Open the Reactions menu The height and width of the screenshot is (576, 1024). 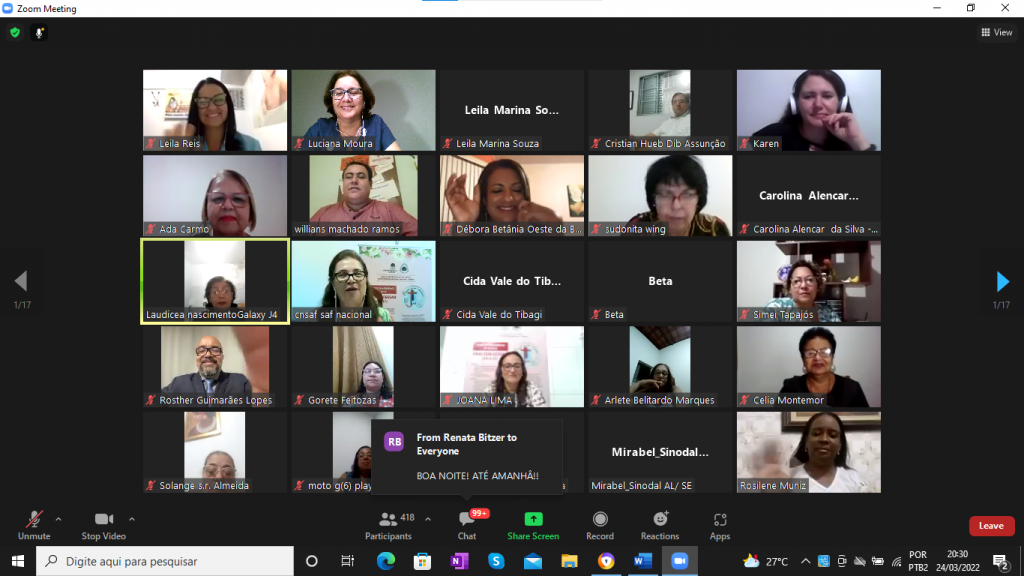pos(660,524)
